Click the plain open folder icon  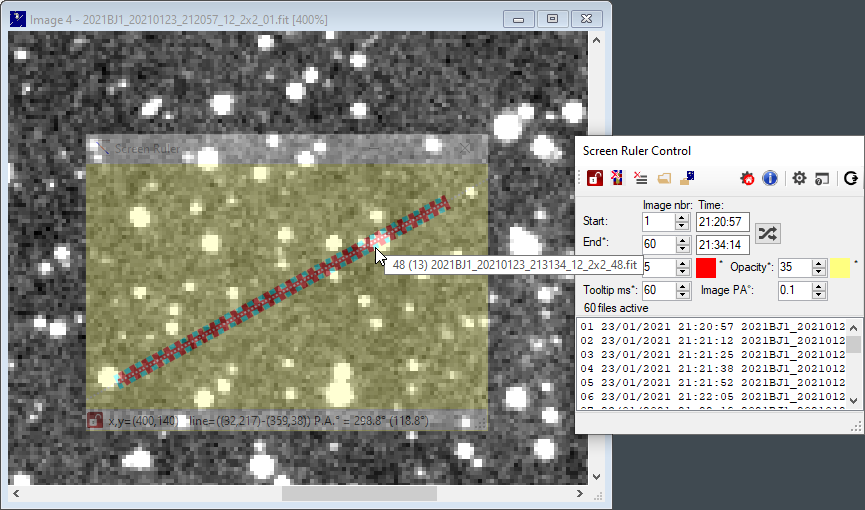tap(663, 178)
